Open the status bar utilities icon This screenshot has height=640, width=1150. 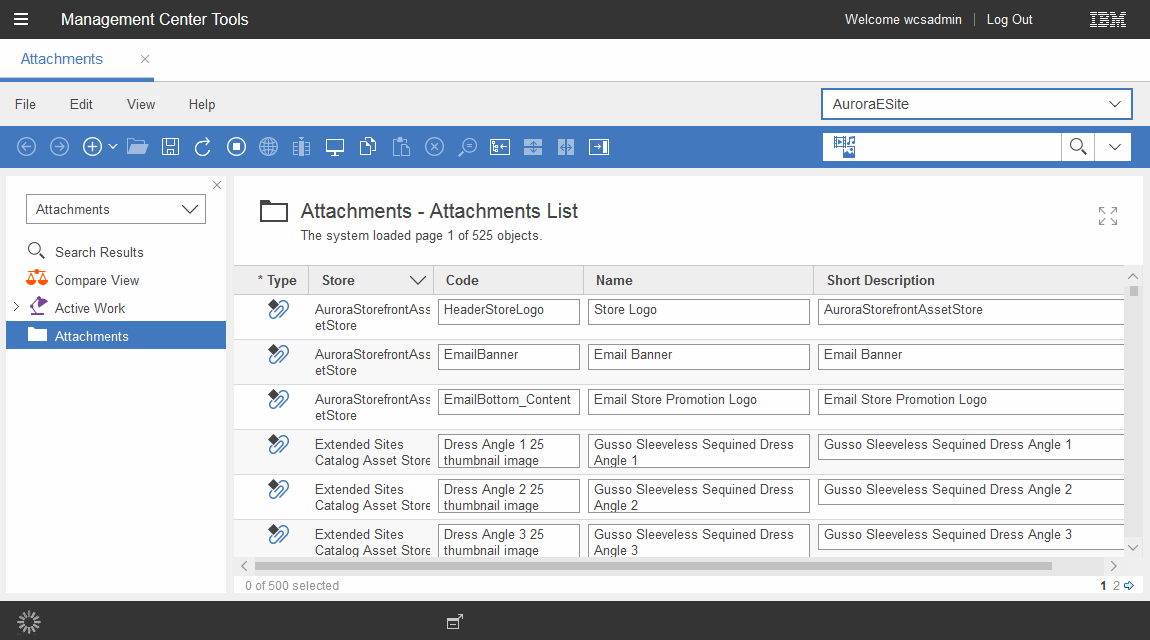[x=455, y=622]
